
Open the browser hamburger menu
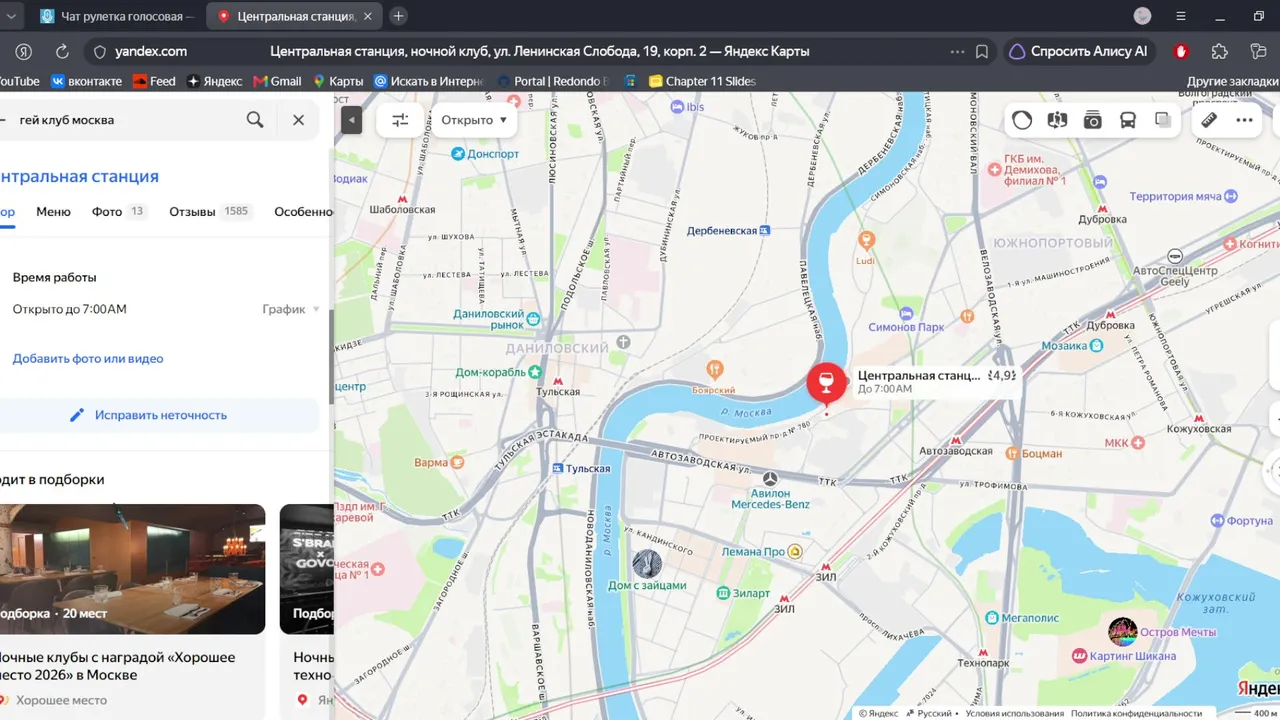[x=1181, y=16]
